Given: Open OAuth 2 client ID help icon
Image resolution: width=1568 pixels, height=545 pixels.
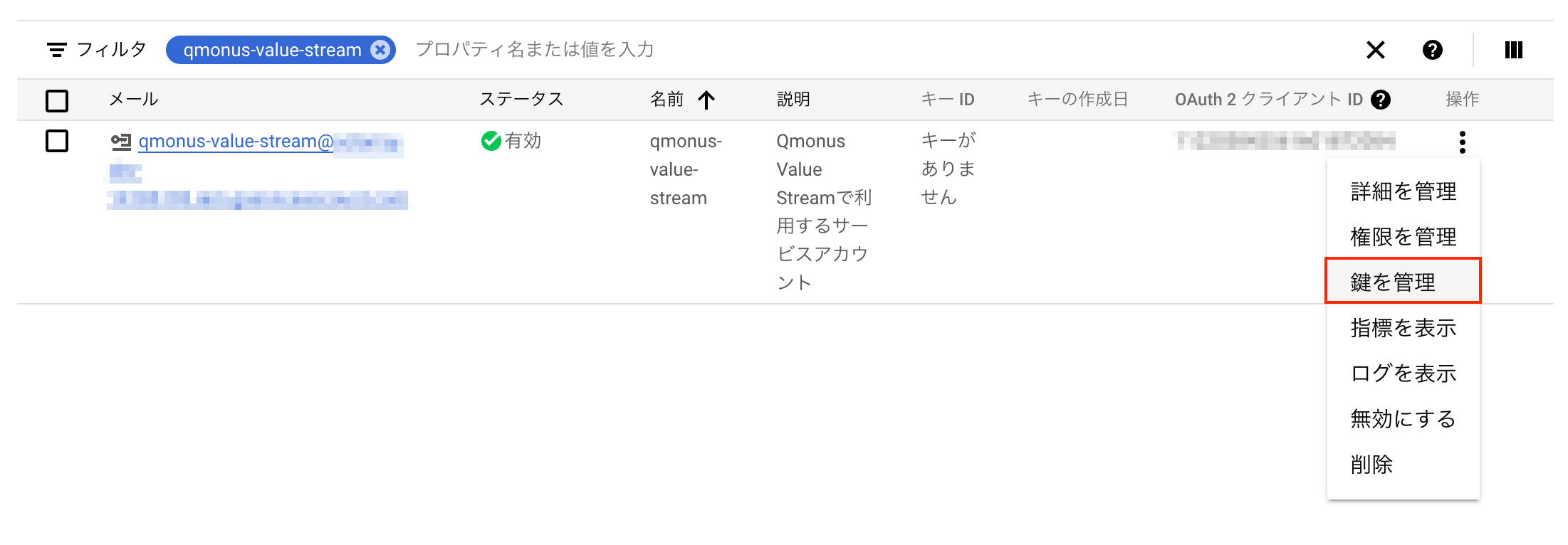Looking at the screenshot, I should coord(1381,100).
